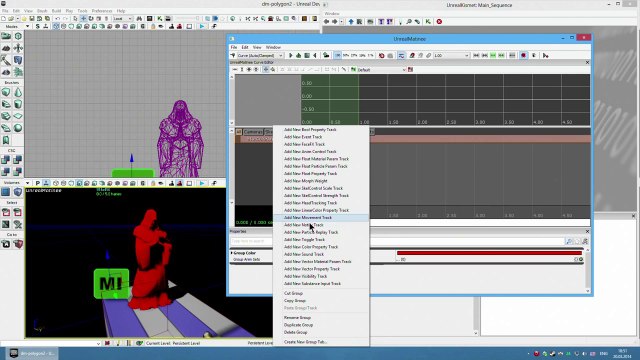Save the current level icon
Screen dimensions: 640x360
pos(31,19)
